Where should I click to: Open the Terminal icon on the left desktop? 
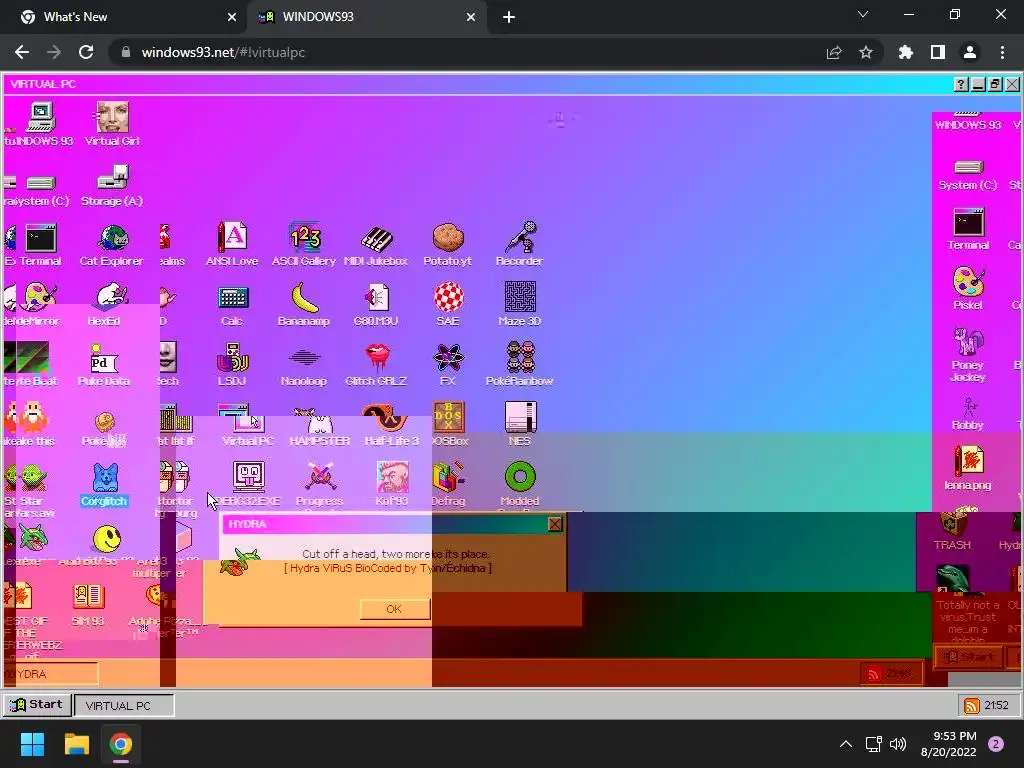tap(40, 245)
